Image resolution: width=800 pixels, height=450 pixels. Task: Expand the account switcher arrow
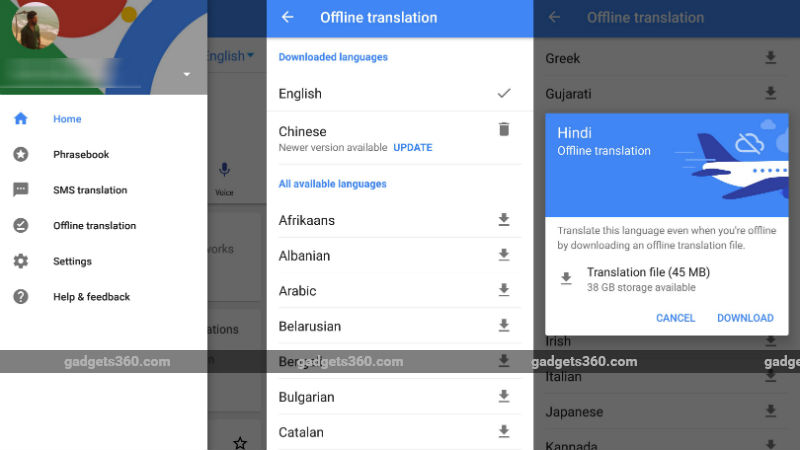point(186,74)
